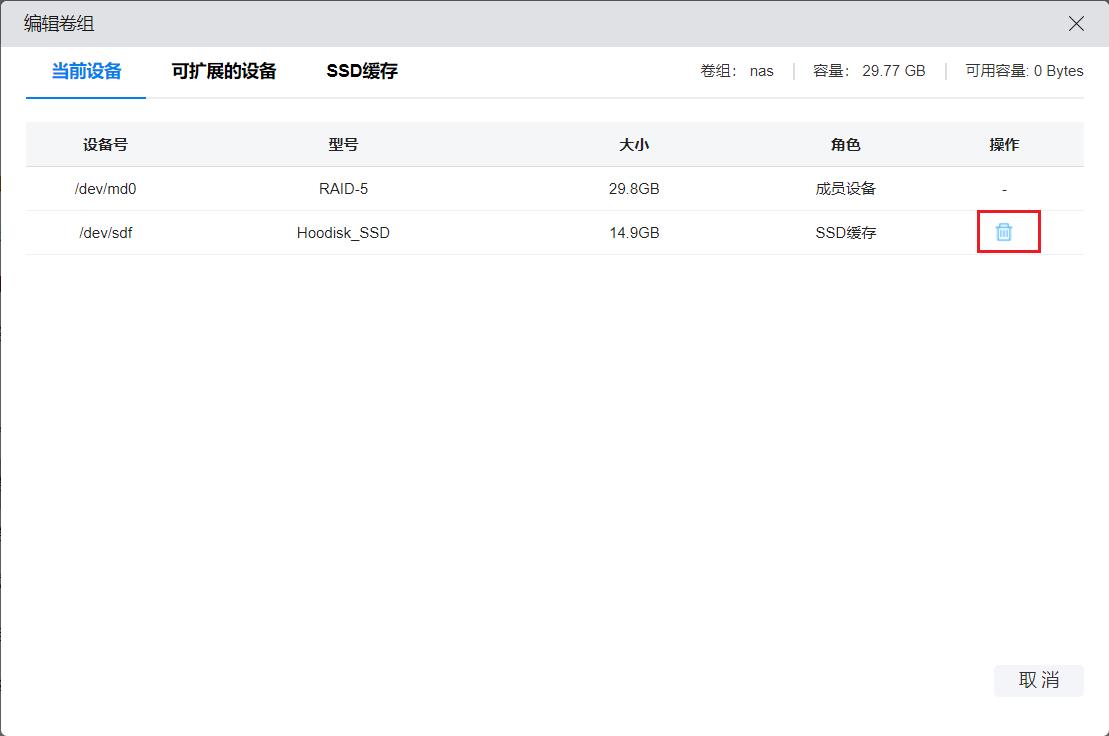This screenshot has height=736, width=1109.
Task: Open the 可扩展的设备 tab
Action: [224, 71]
